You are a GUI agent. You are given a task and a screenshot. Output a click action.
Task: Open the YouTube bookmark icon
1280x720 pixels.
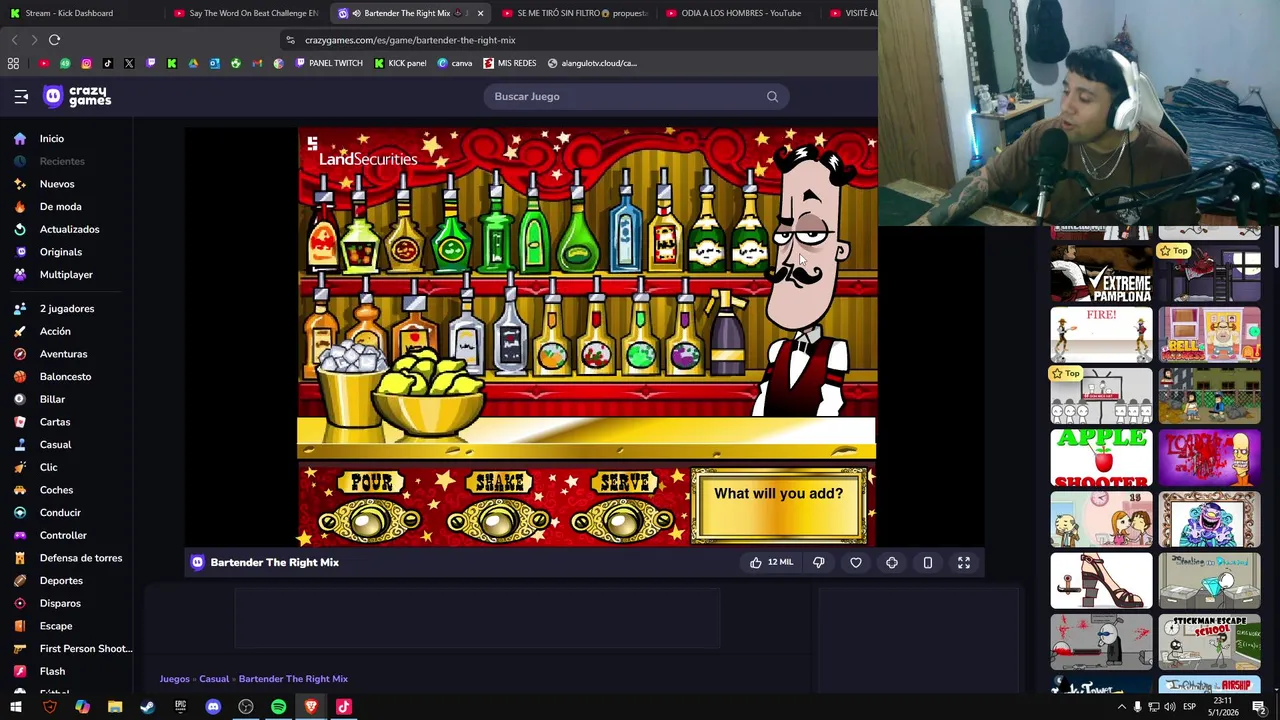click(44, 63)
